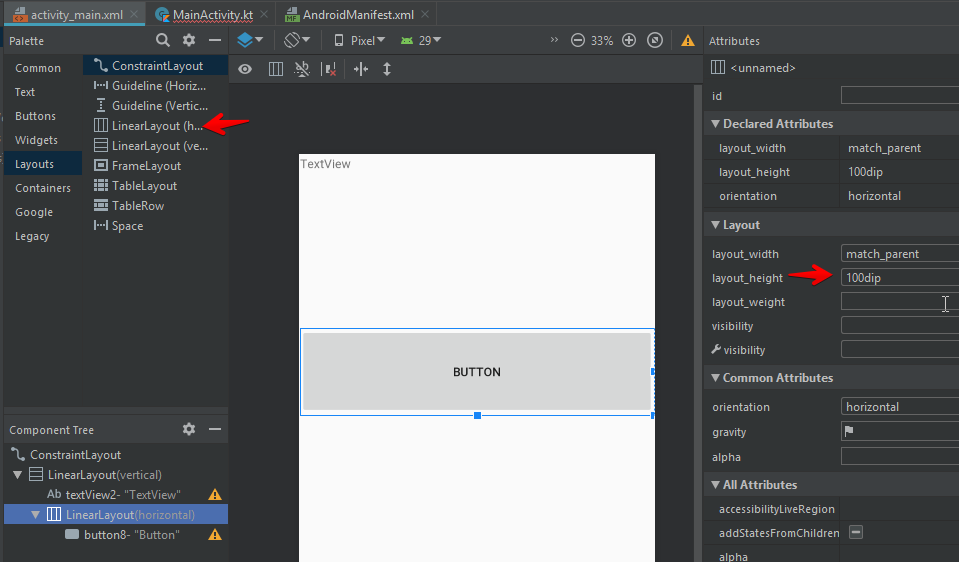Search the Palette with the magnifier icon

[x=163, y=40]
